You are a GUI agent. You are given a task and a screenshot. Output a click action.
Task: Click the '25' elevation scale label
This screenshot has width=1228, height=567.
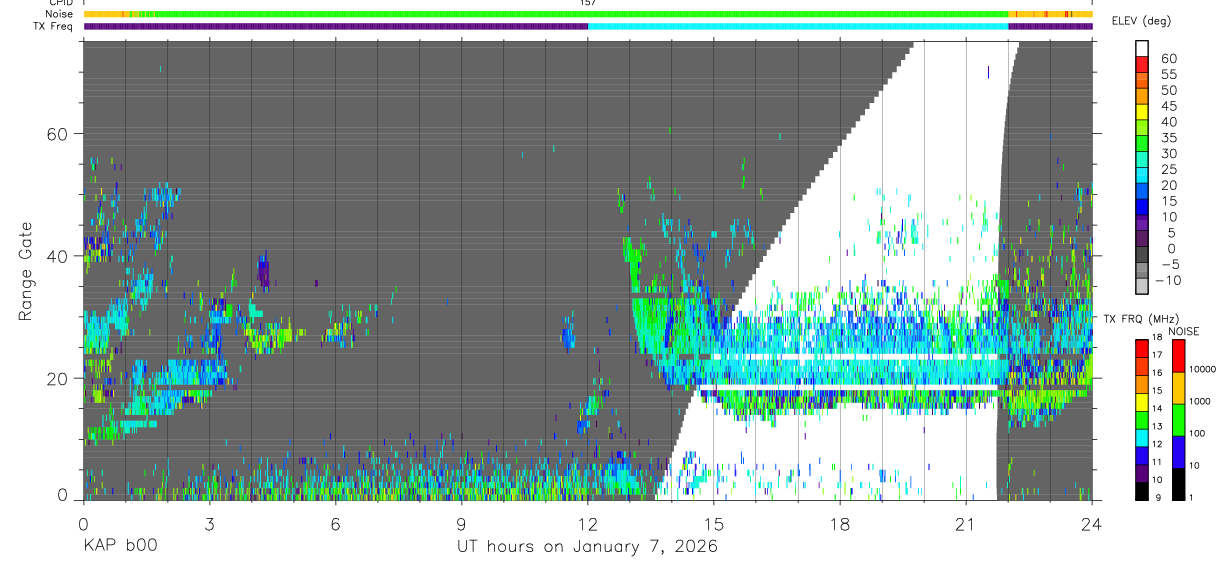coord(1169,169)
